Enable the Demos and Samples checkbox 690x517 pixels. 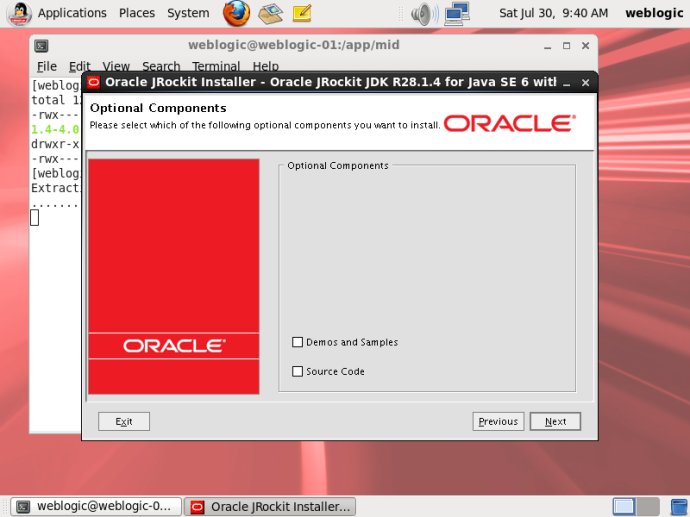pyautogui.click(x=297, y=342)
